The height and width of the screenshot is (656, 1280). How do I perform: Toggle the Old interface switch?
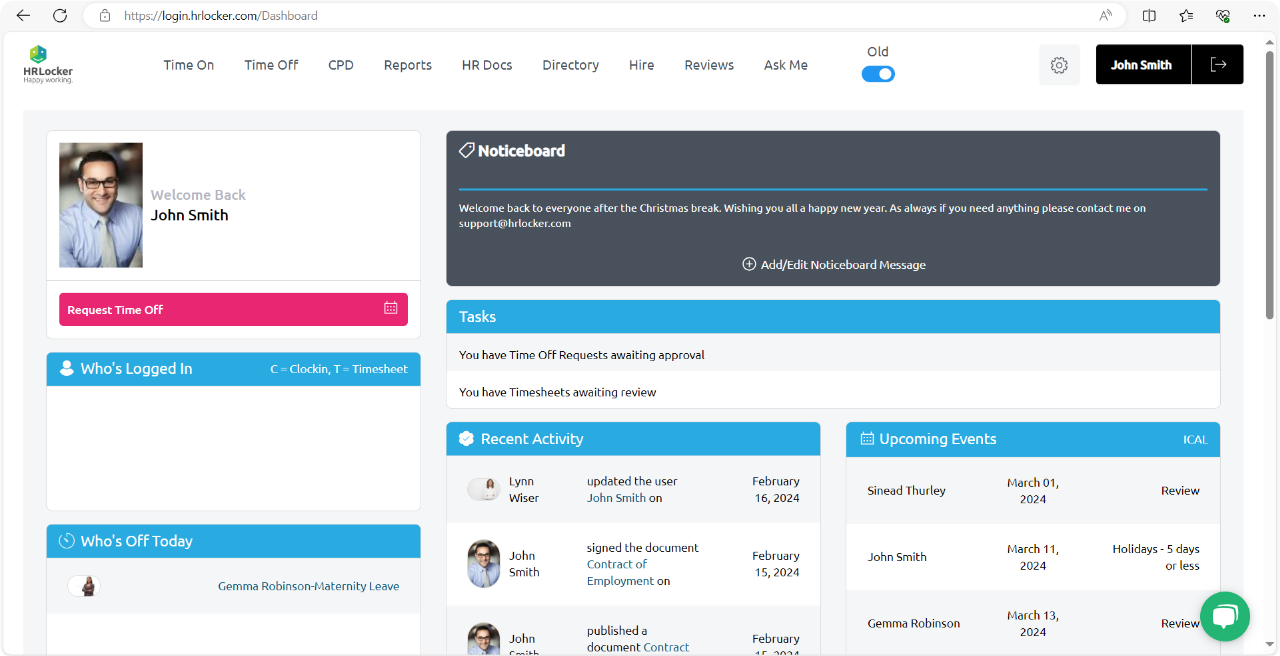point(878,73)
